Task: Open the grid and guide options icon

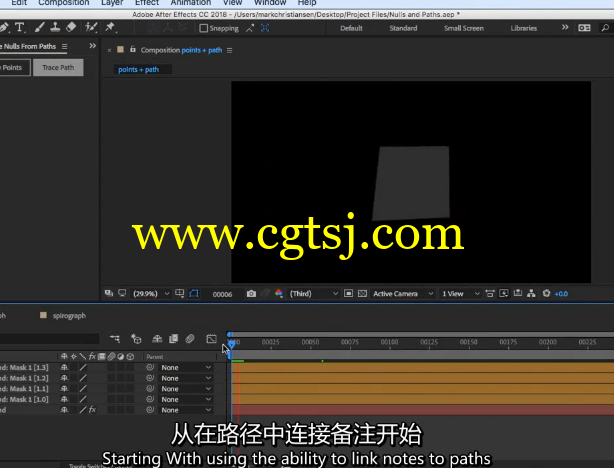Action: [x=180, y=293]
